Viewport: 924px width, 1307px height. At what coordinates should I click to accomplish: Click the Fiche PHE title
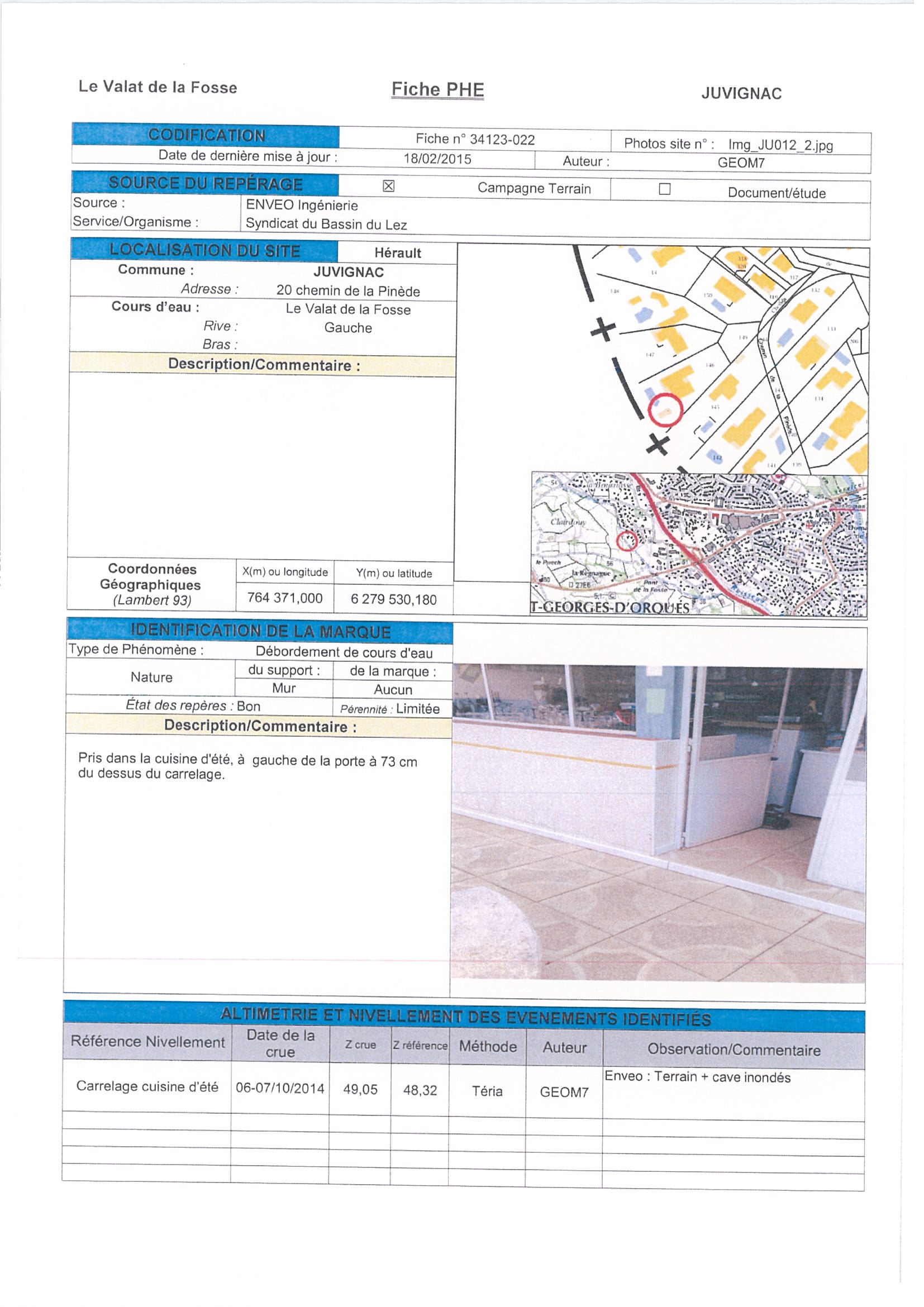437,90
